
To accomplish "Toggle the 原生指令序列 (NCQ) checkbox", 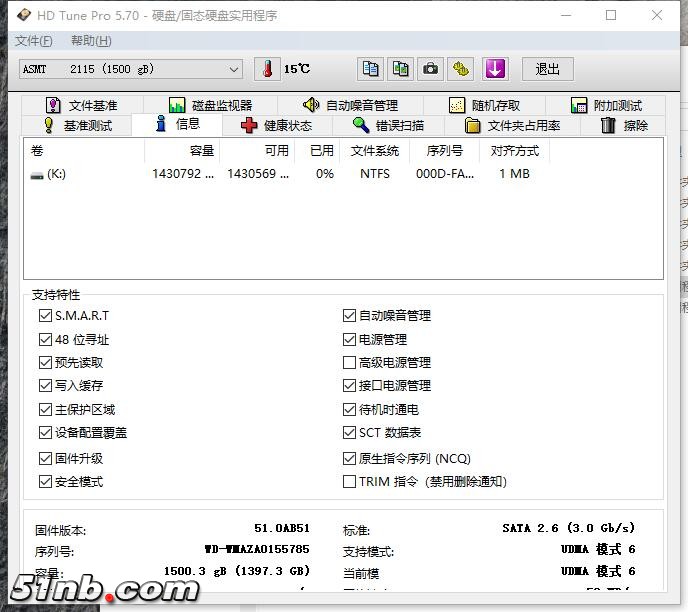I will click(x=349, y=458).
